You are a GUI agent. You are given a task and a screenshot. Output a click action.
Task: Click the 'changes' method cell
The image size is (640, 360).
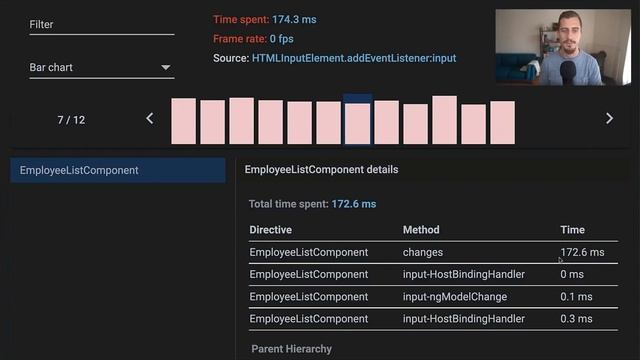[423, 252]
